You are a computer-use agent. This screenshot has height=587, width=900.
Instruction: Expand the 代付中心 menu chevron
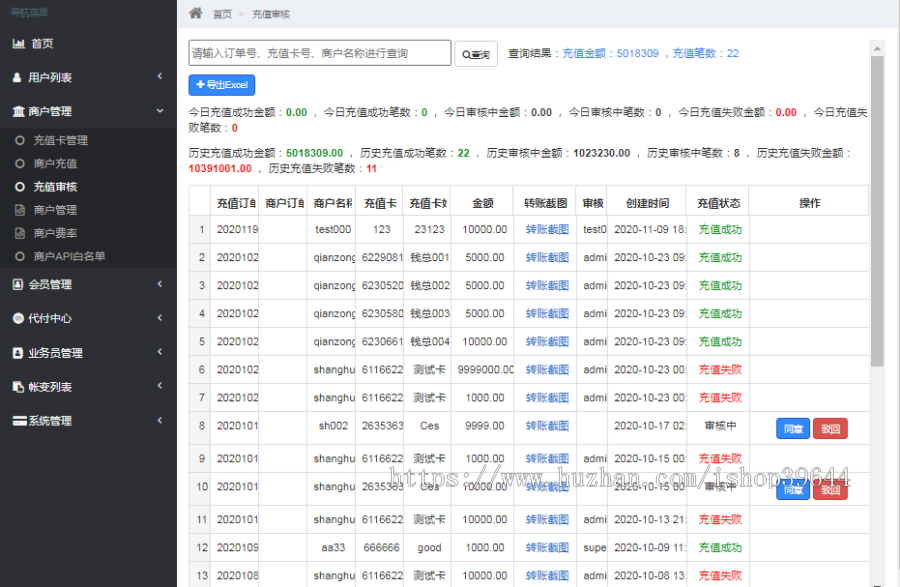click(160, 317)
